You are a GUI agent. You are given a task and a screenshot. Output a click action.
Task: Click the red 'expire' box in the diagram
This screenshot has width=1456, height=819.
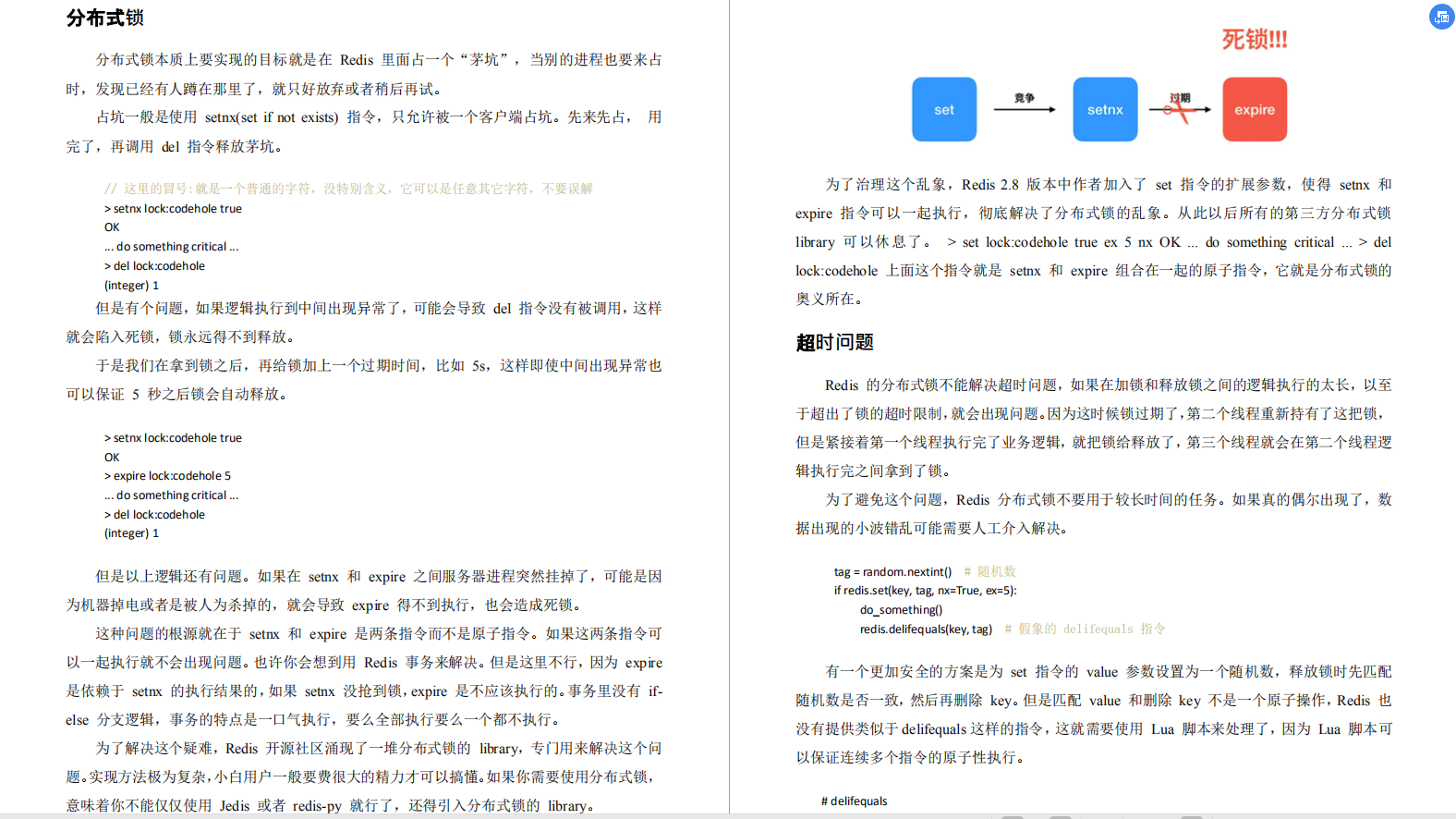1255,109
